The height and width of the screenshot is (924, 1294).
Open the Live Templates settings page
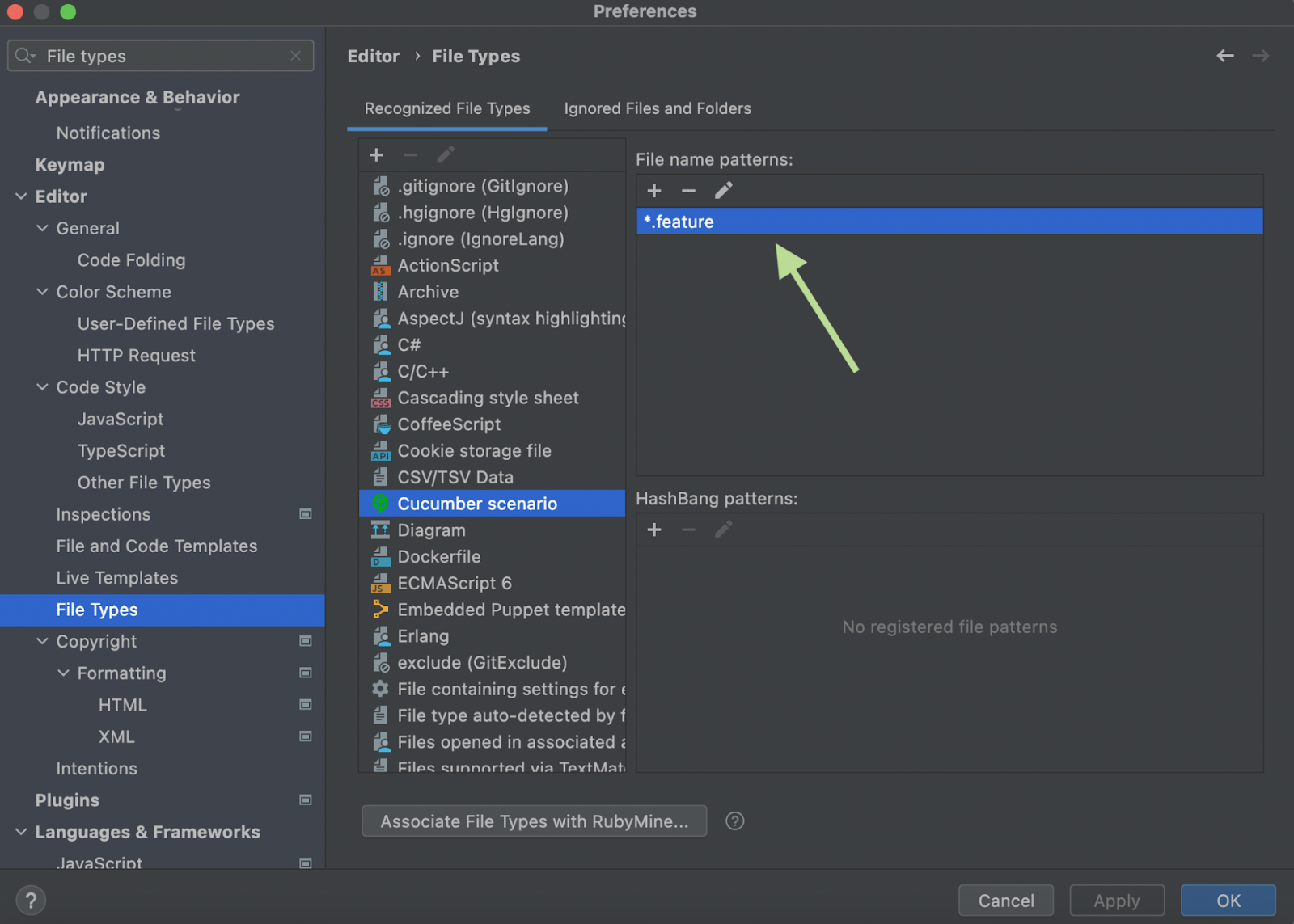(117, 578)
